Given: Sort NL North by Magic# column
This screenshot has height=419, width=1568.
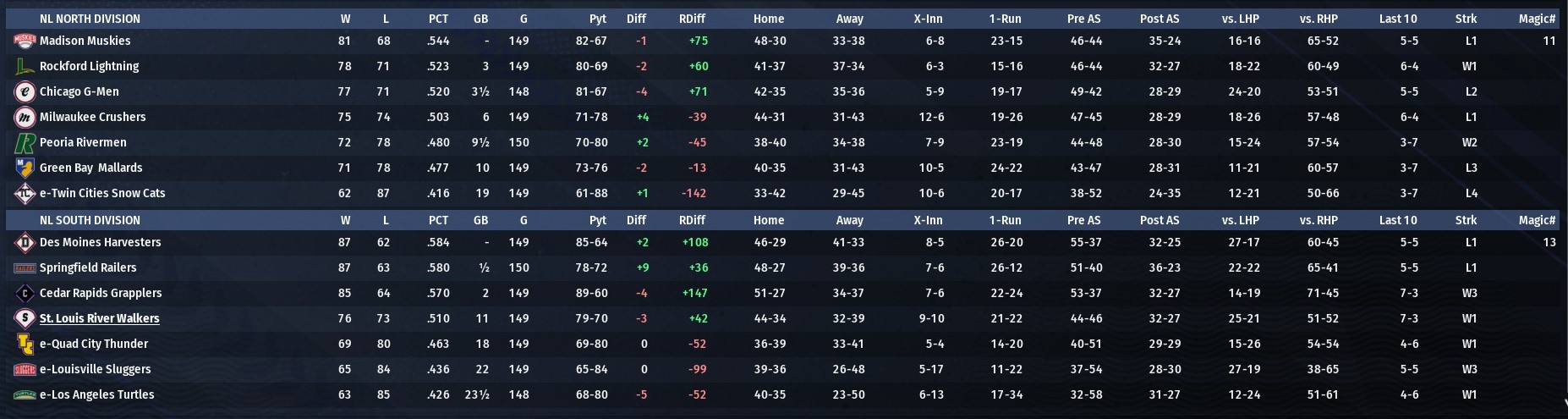Looking at the screenshot, I should pos(1536,19).
